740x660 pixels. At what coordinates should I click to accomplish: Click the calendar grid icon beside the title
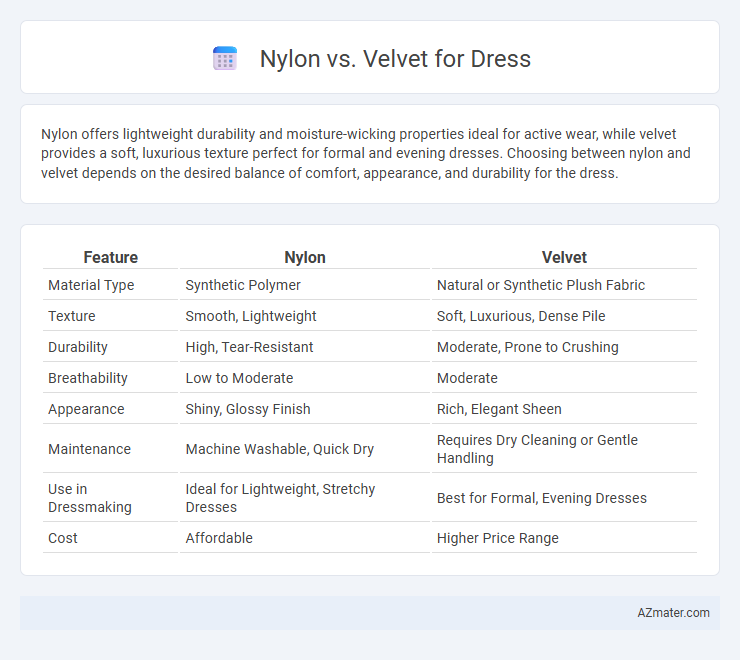(225, 59)
